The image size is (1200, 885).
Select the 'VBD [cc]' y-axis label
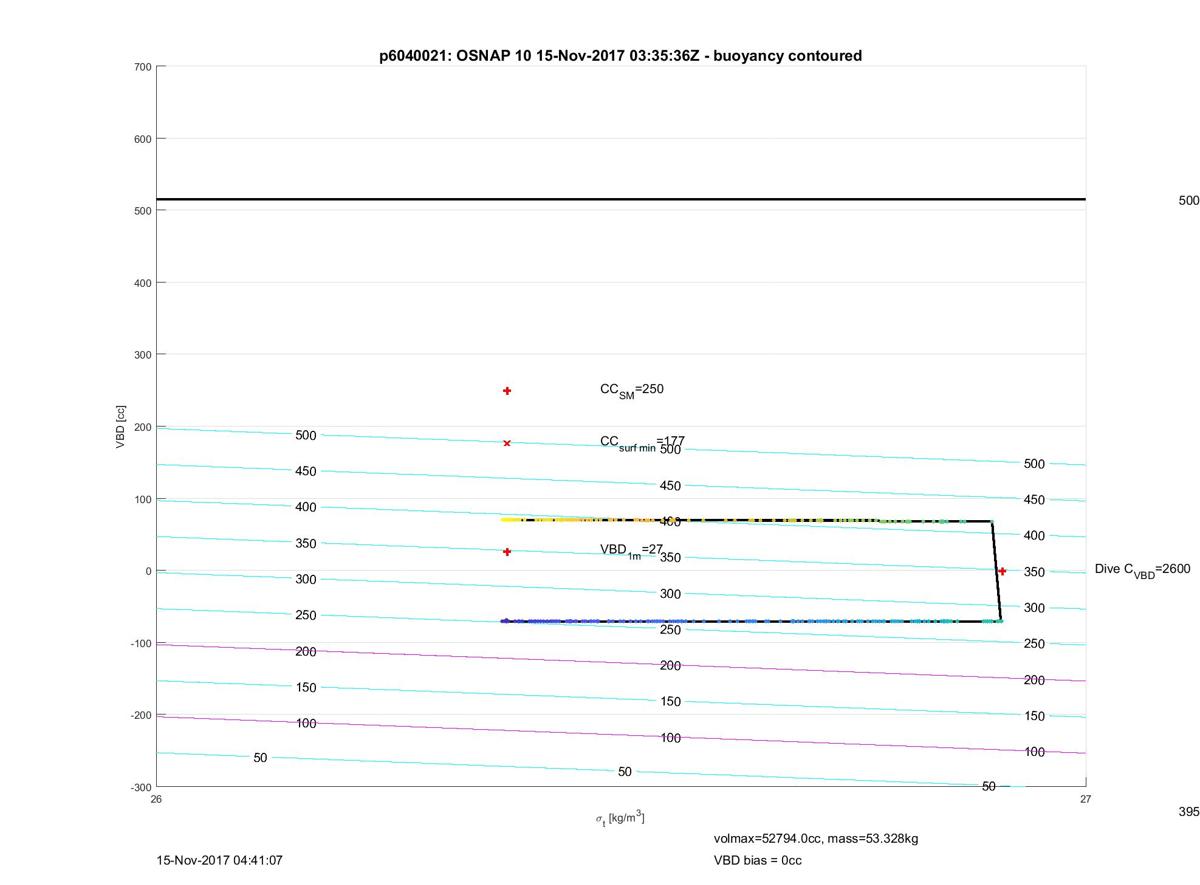click(121, 426)
